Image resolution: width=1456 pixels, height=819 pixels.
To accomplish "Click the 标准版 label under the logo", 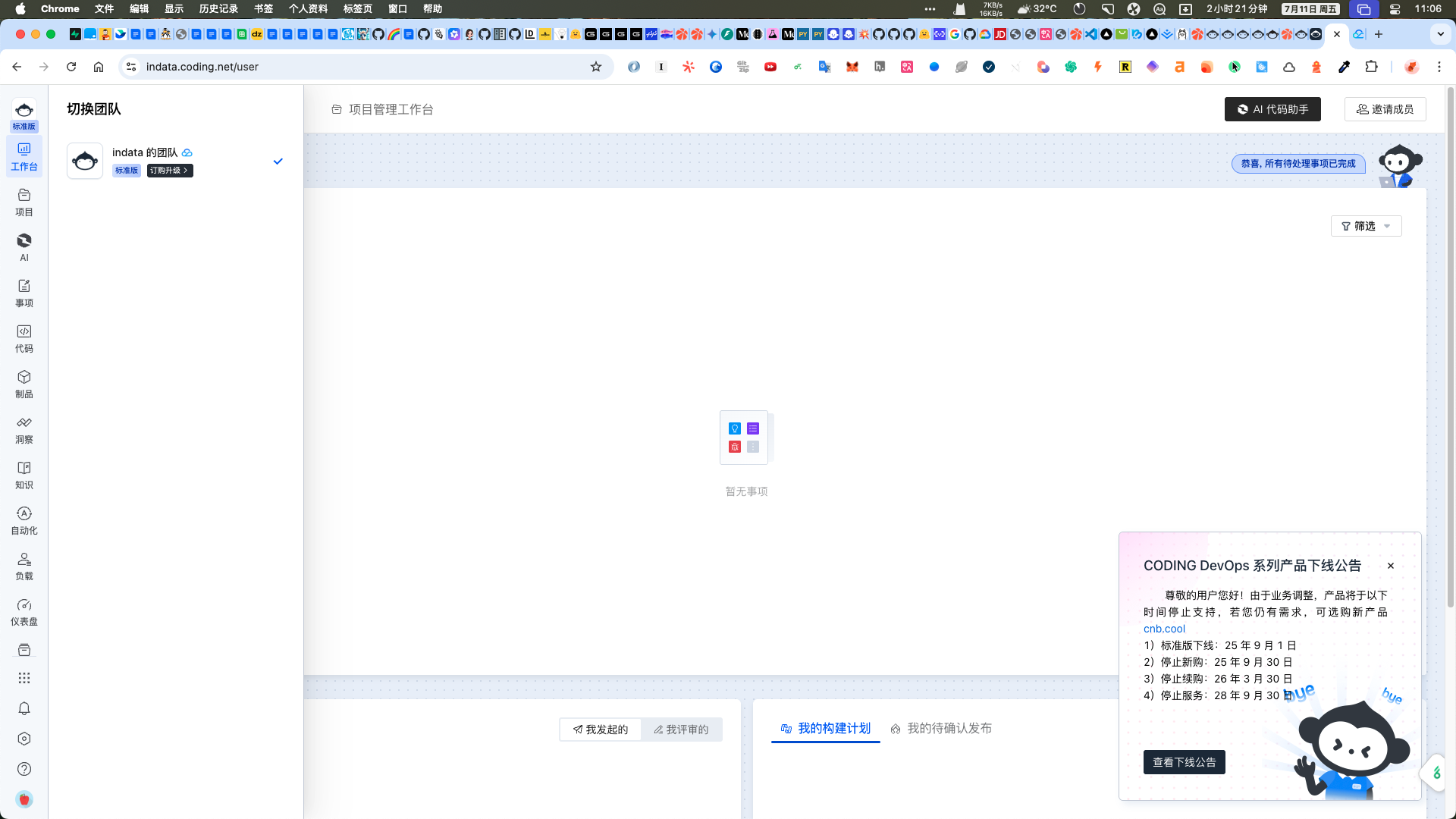I will coord(24,127).
